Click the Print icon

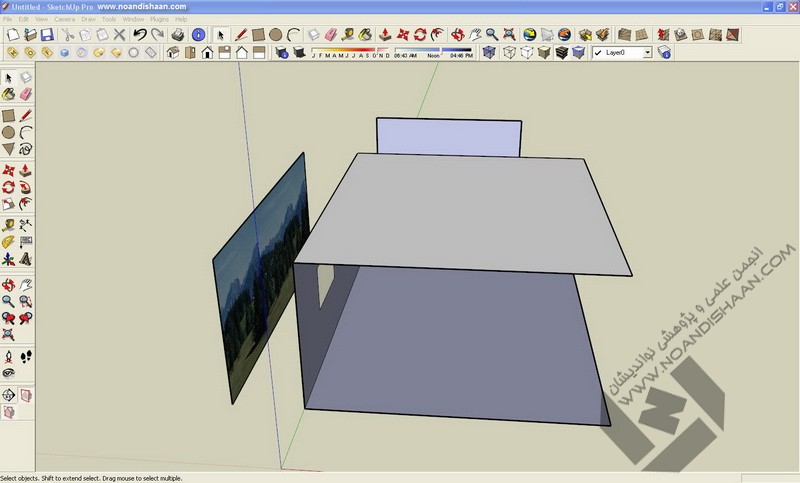click(x=177, y=35)
